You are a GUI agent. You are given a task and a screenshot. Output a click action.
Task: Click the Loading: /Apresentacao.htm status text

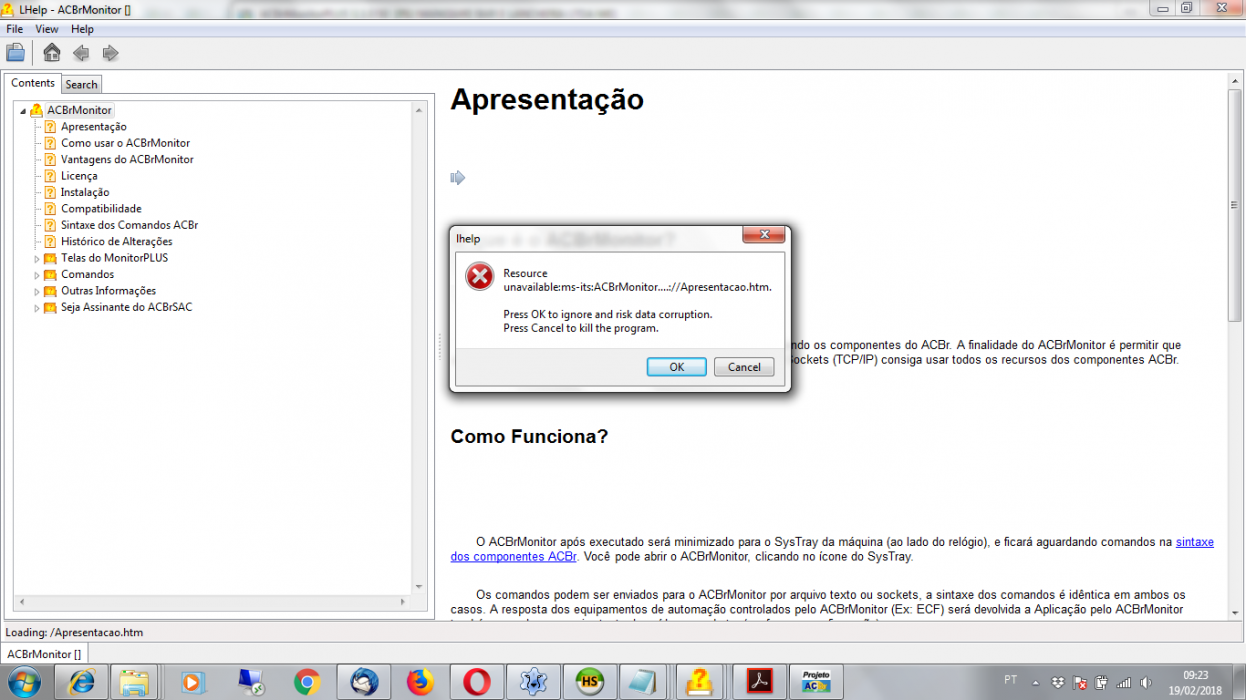pos(75,633)
